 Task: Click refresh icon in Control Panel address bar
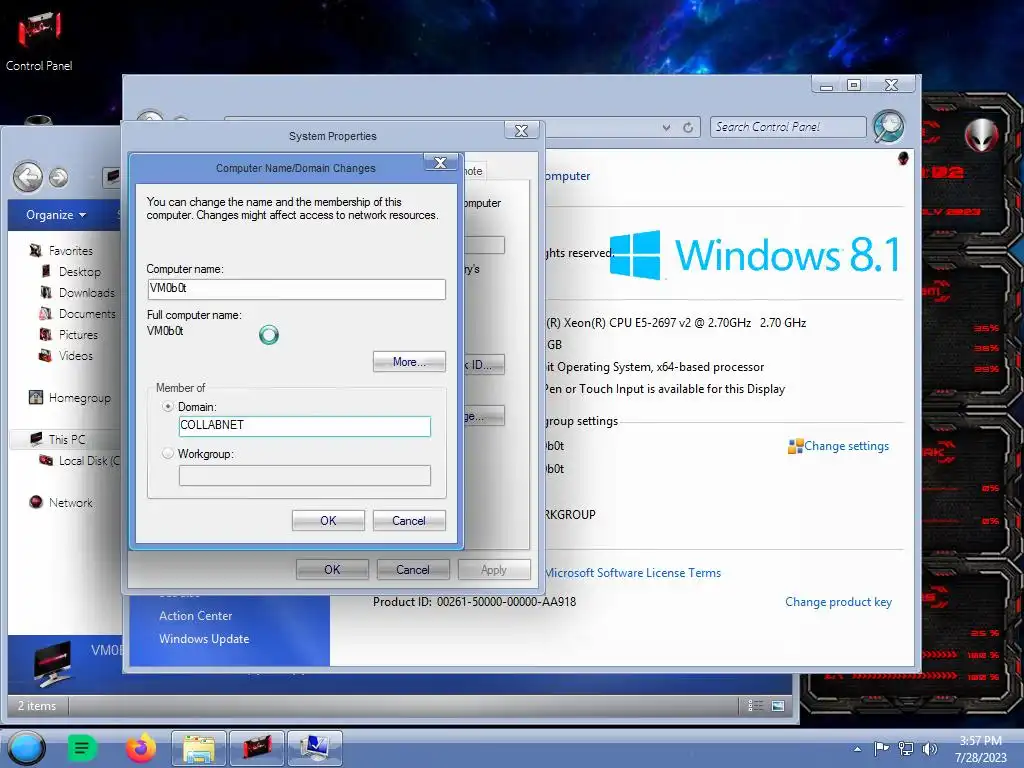(688, 127)
